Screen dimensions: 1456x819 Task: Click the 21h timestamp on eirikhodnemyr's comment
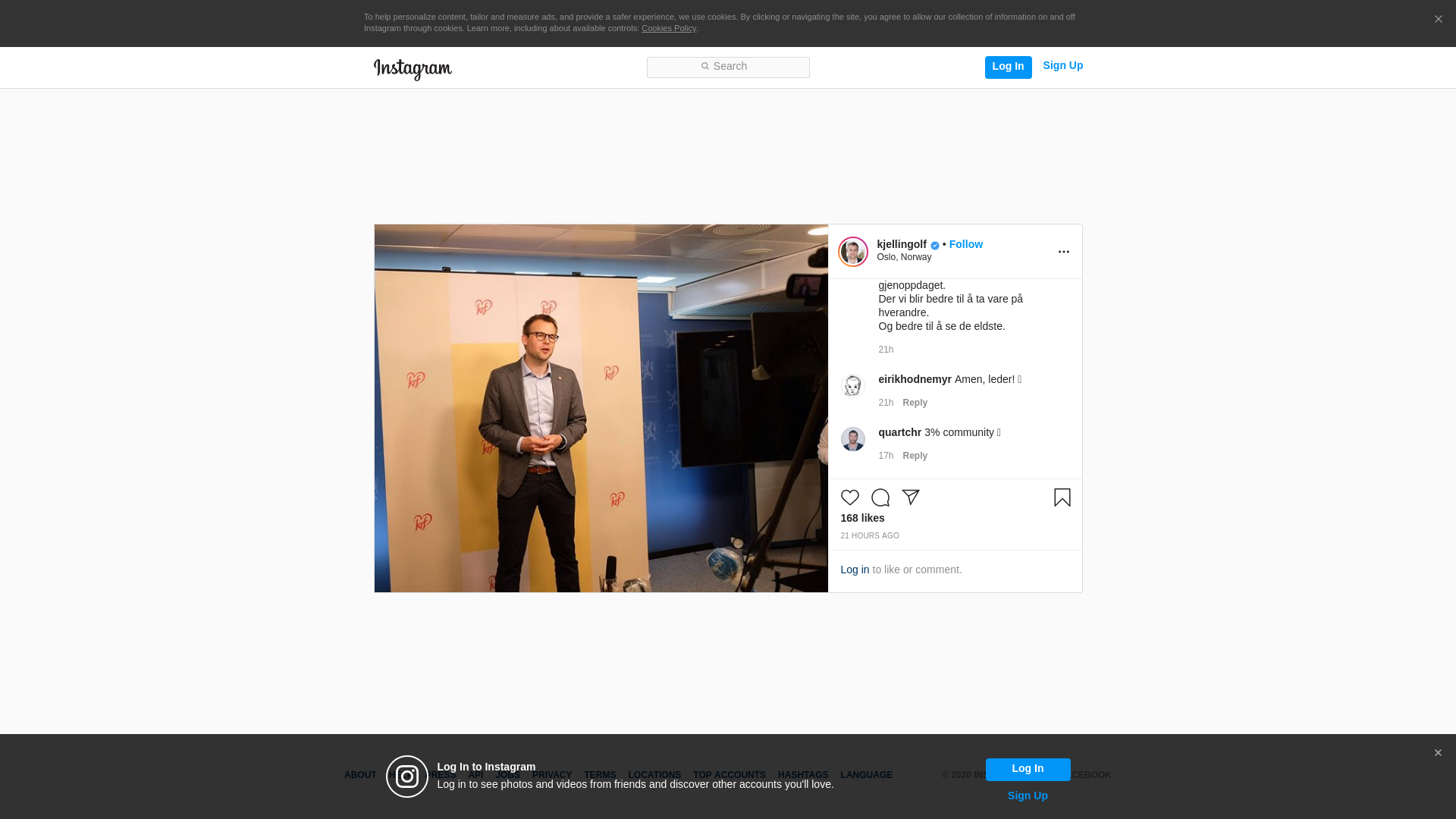886,403
